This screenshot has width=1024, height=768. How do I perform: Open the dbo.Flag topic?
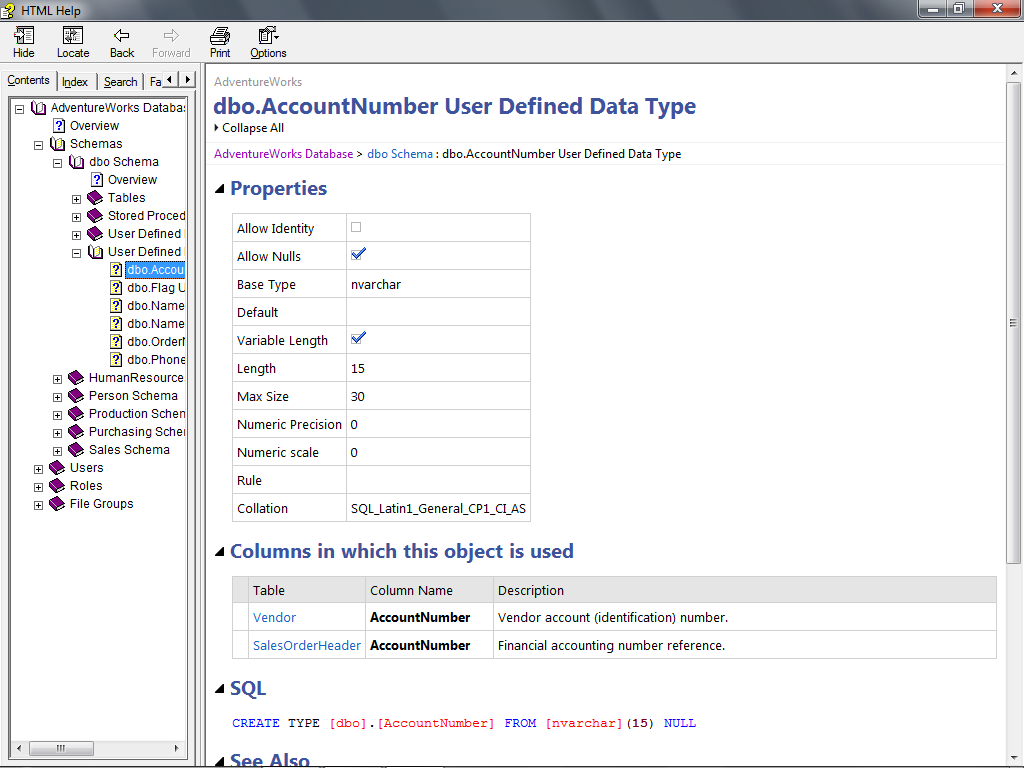pos(156,287)
